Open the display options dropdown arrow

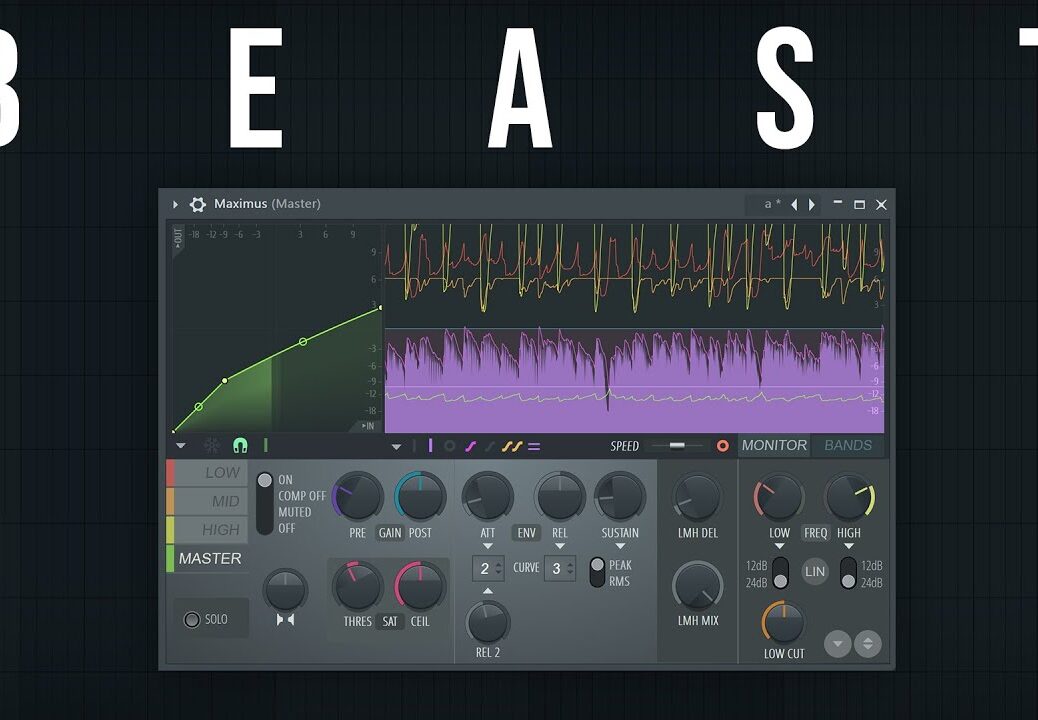(397, 447)
